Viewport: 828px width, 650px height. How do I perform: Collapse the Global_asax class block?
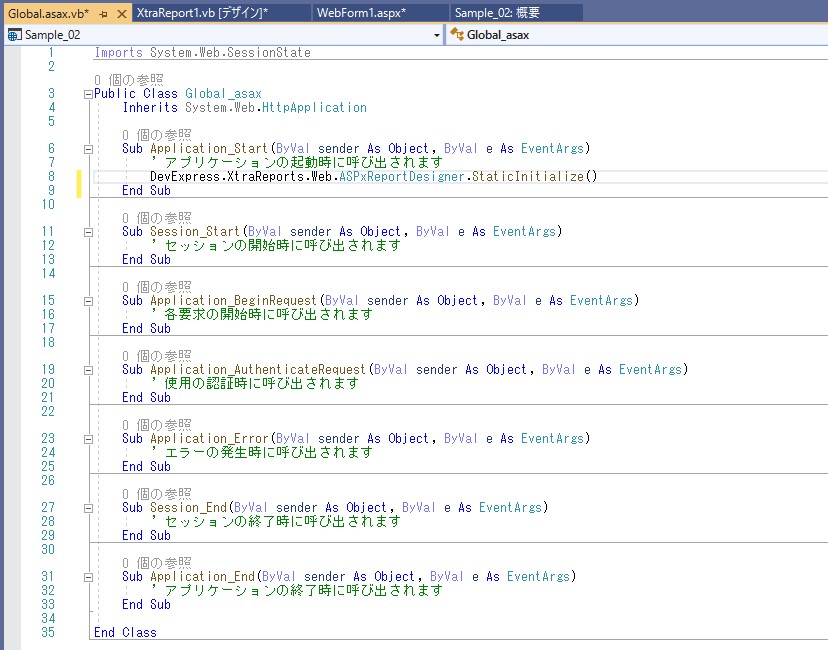[x=88, y=94]
